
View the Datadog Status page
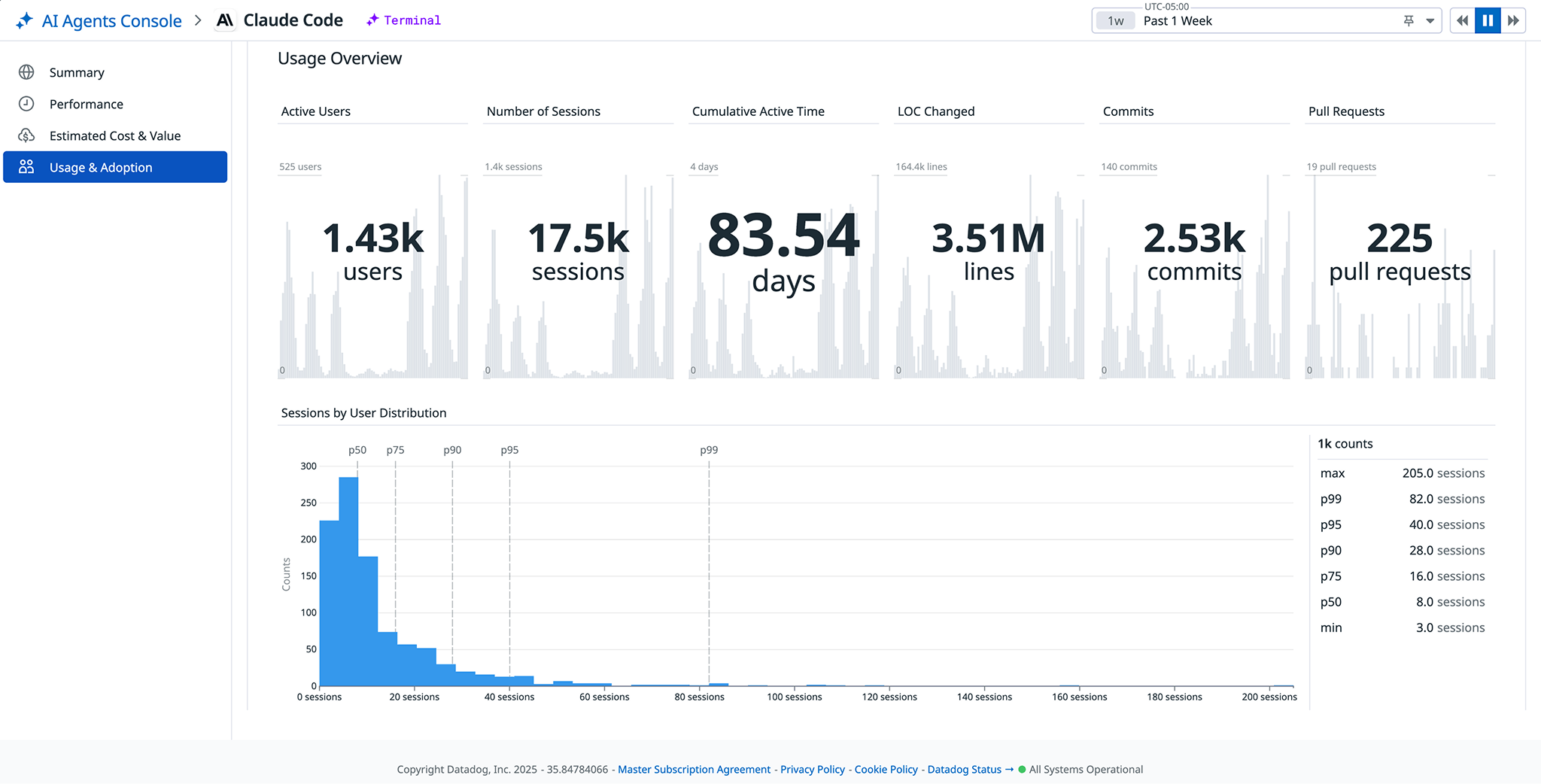tap(964, 769)
